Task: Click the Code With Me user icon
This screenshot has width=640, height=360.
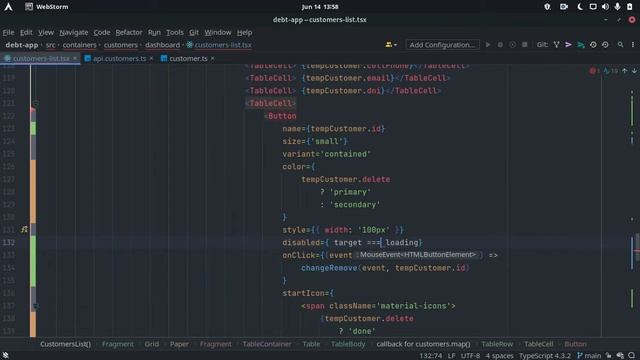Action: [391, 44]
